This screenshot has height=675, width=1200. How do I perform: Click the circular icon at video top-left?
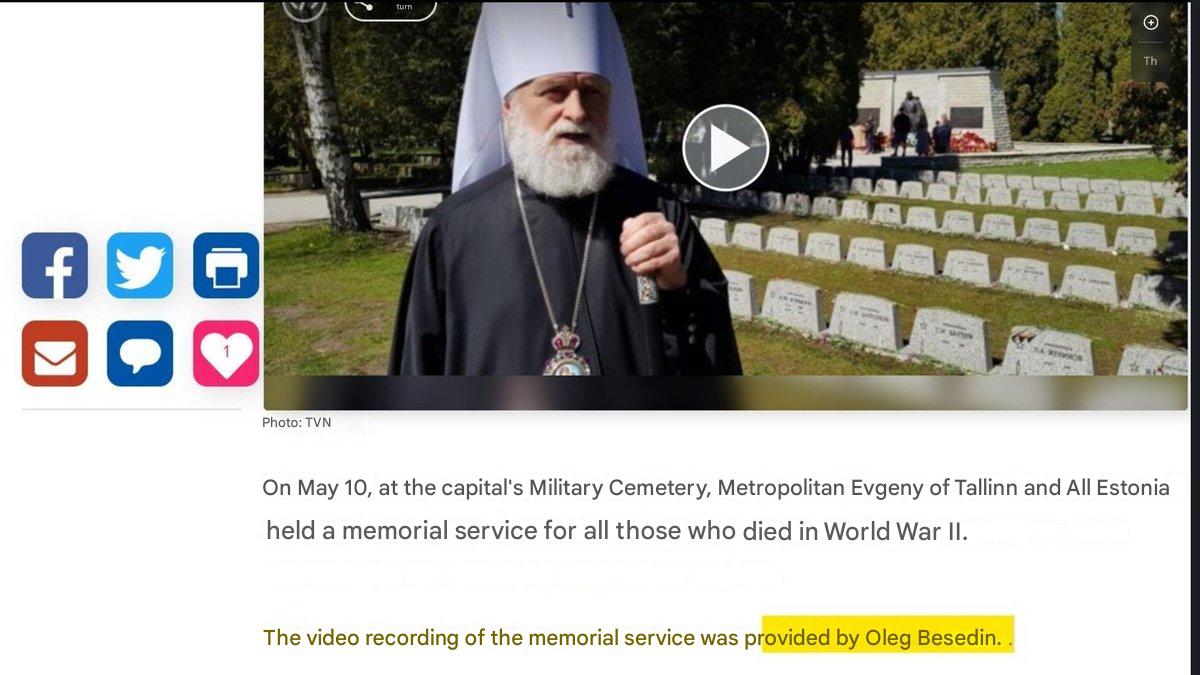tap(304, 9)
